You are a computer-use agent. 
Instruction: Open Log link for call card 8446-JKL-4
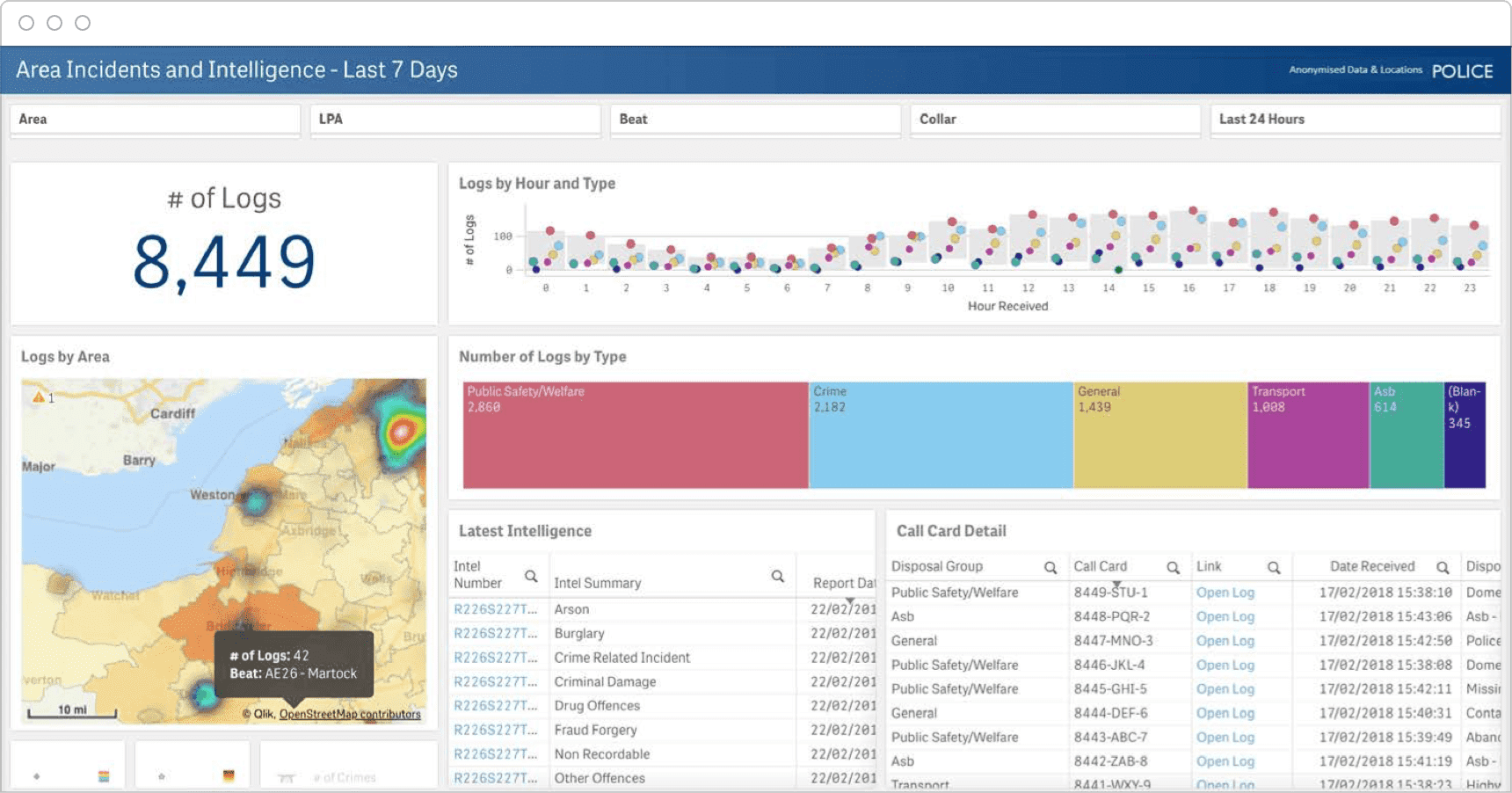pyautogui.click(x=1225, y=665)
